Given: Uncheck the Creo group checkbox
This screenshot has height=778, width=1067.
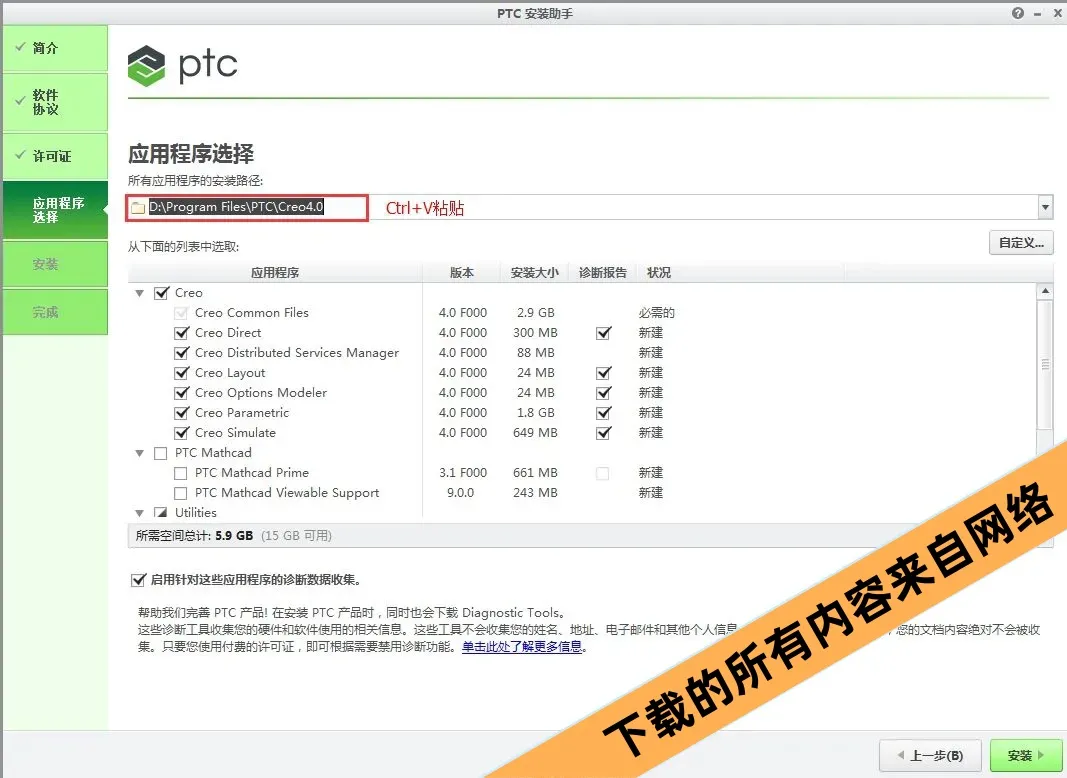Looking at the screenshot, I should tap(161, 293).
